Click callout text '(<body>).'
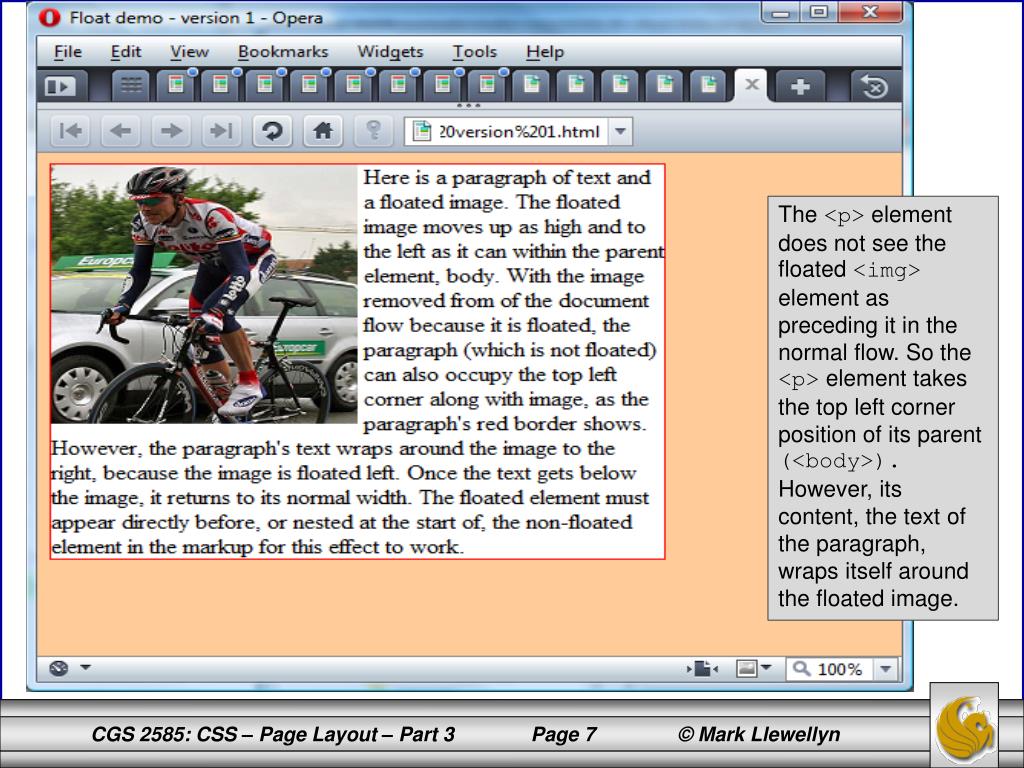The image size is (1024, 768). (x=840, y=461)
